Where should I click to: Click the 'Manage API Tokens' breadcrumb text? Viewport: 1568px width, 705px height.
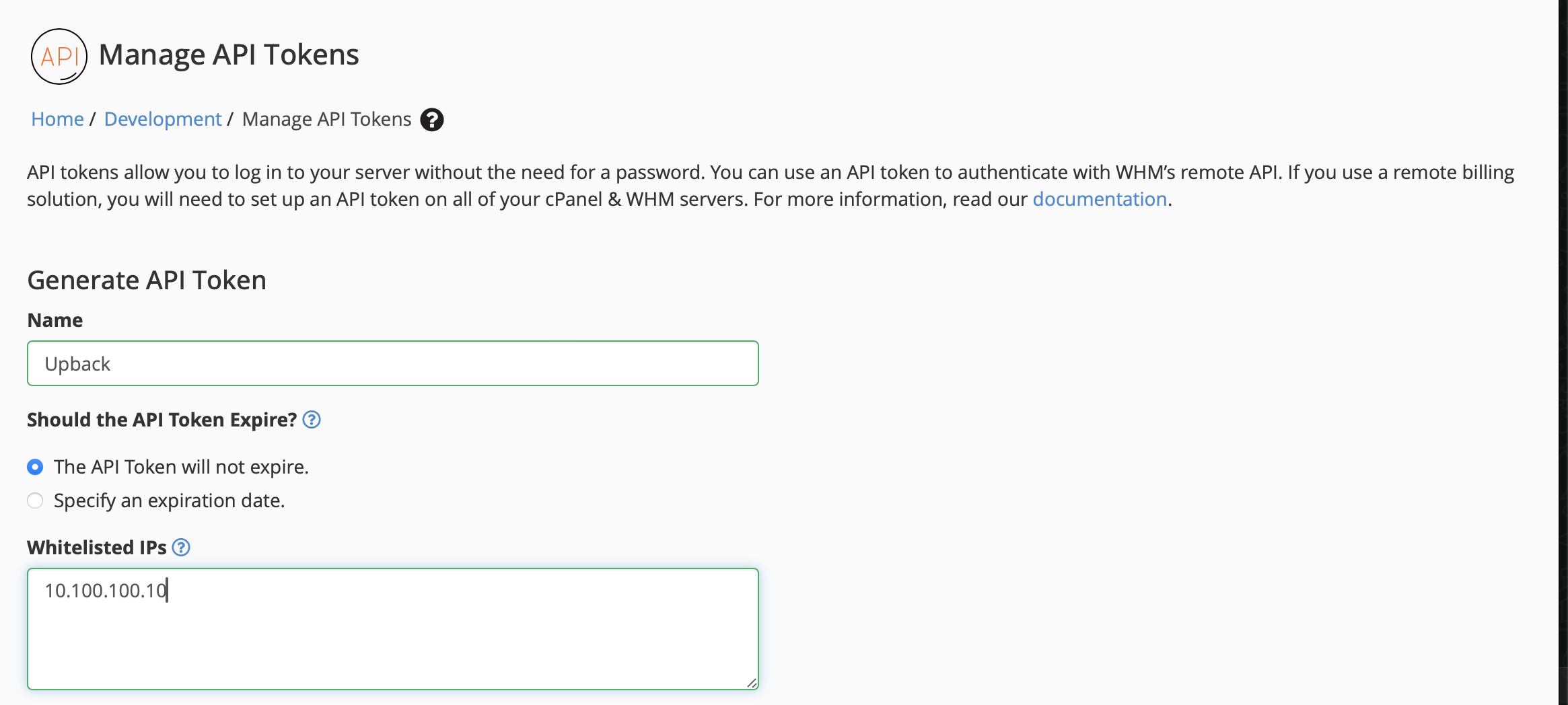click(x=326, y=119)
